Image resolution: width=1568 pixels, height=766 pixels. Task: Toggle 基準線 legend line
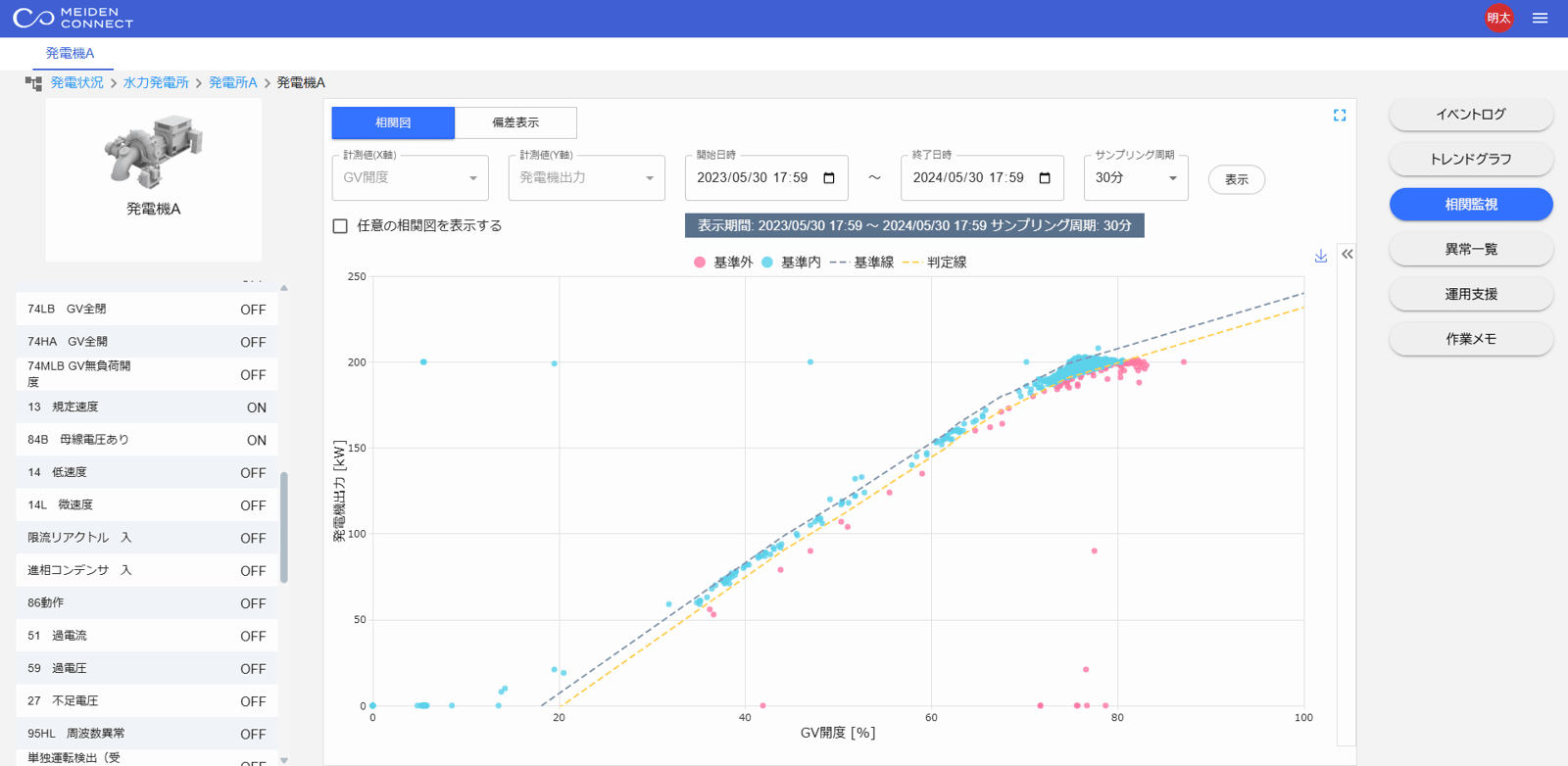click(861, 263)
